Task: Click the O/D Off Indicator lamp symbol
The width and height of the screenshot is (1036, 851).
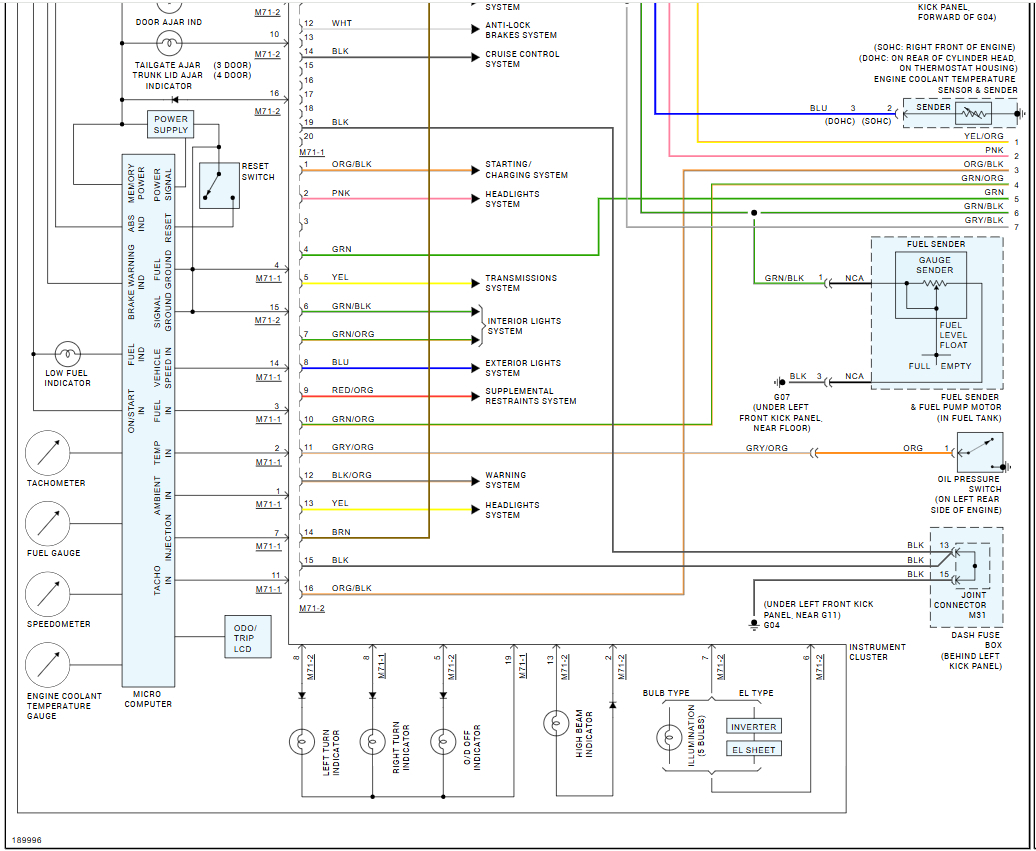Action: point(443,741)
